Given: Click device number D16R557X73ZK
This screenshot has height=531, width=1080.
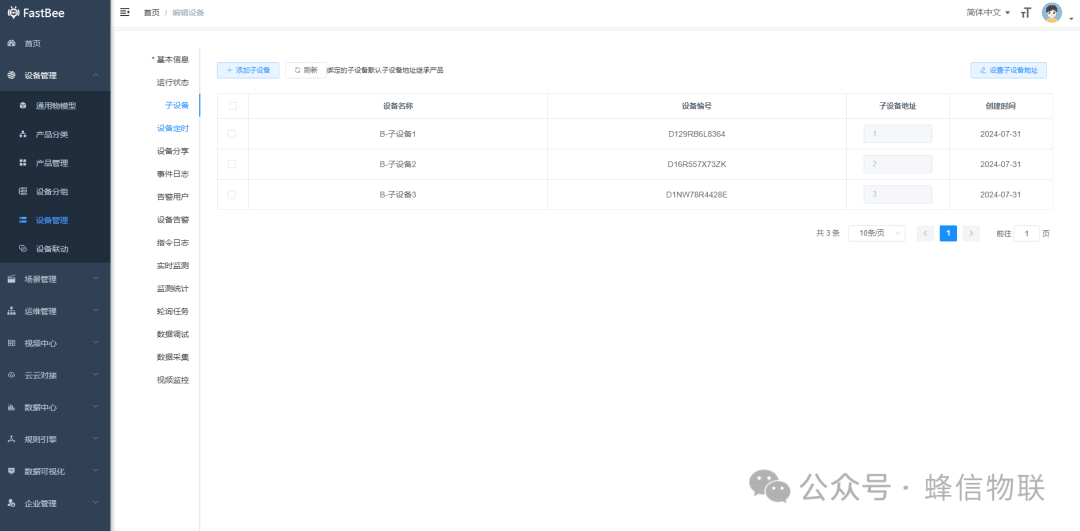Looking at the screenshot, I should (696, 164).
